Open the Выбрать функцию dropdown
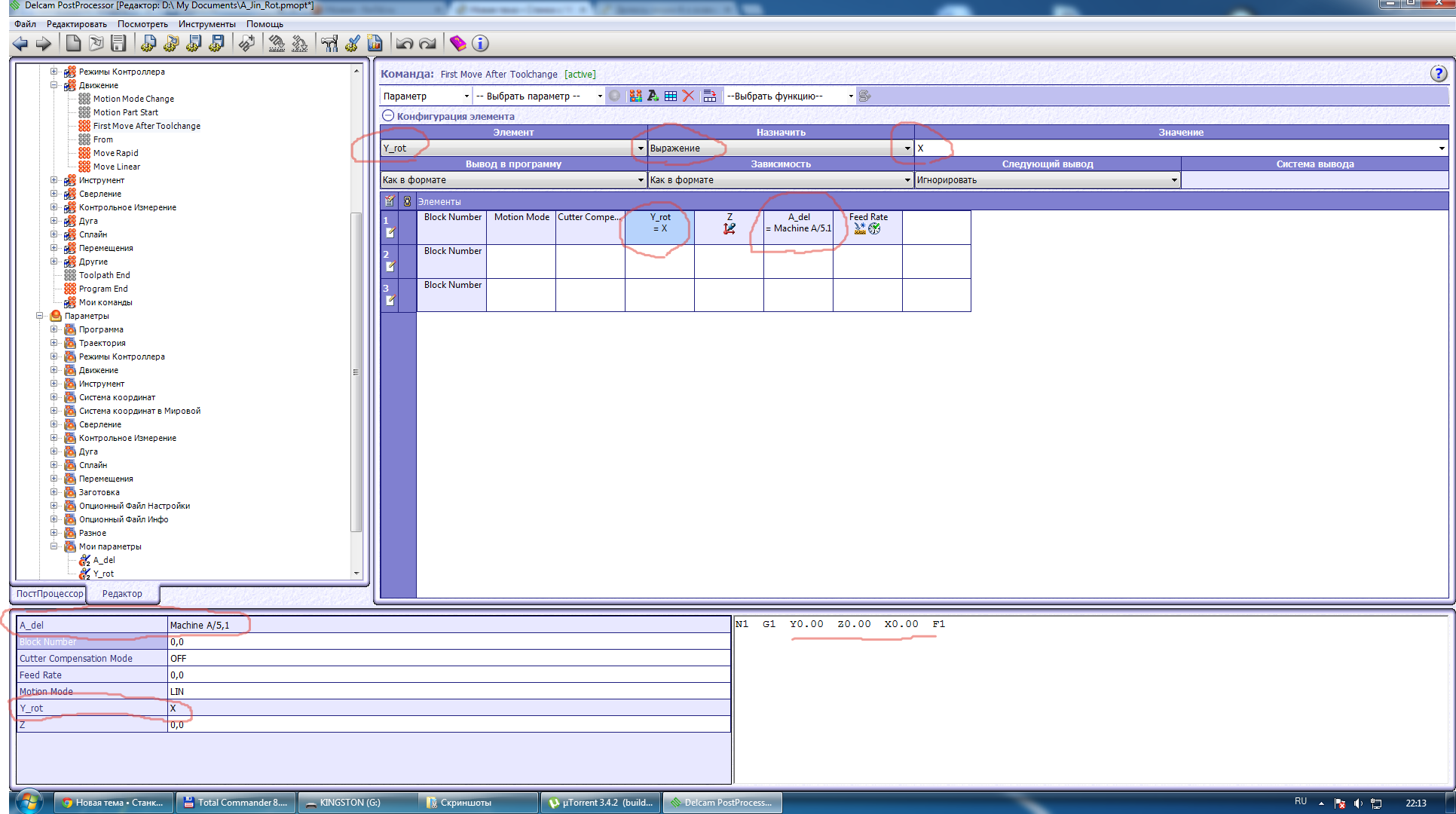Image resolution: width=1456 pixels, height=814 pixels. pyautogui.click(x=788, y=96)
